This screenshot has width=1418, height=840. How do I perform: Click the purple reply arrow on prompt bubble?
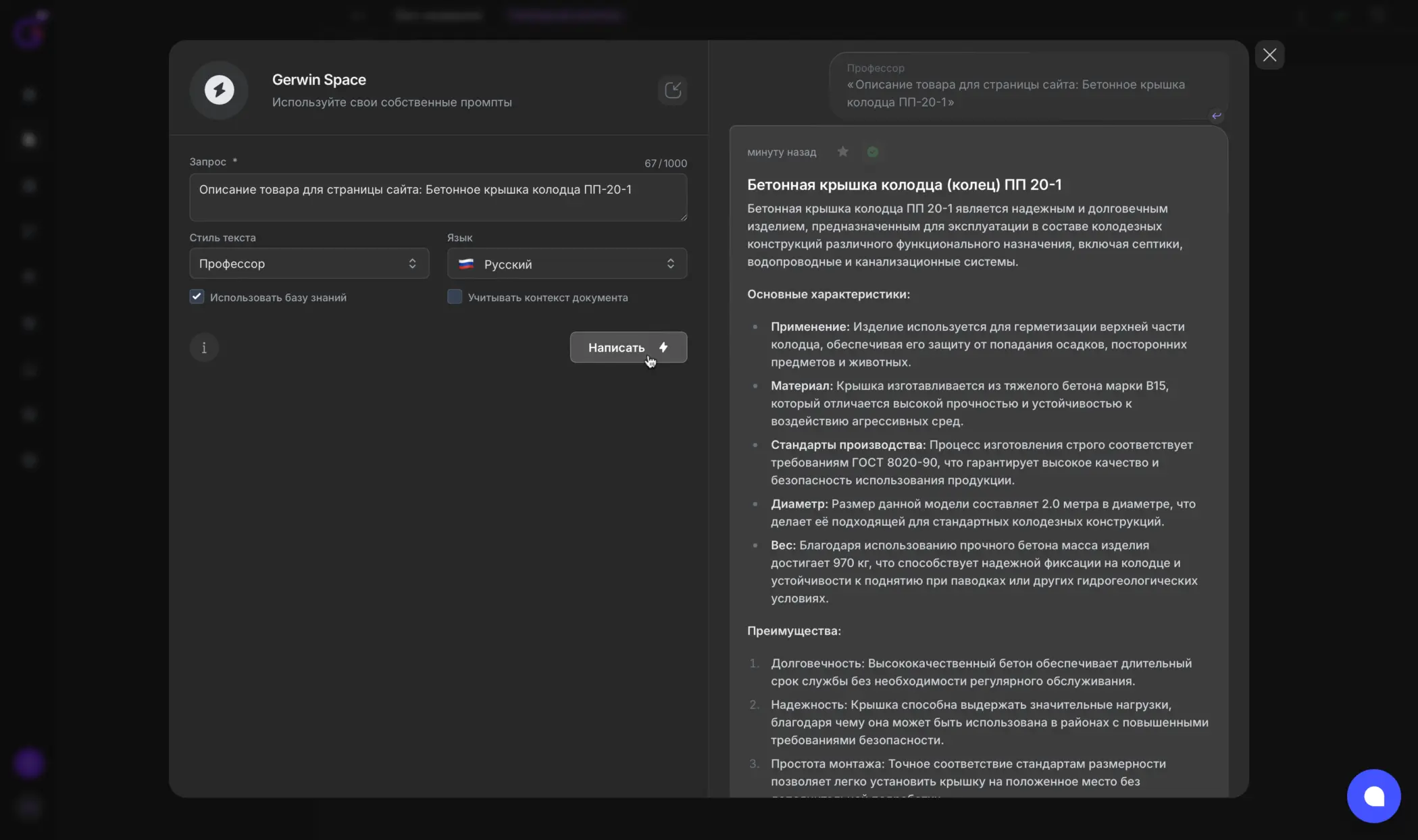pyautogui.click(x=1216, y=115)
